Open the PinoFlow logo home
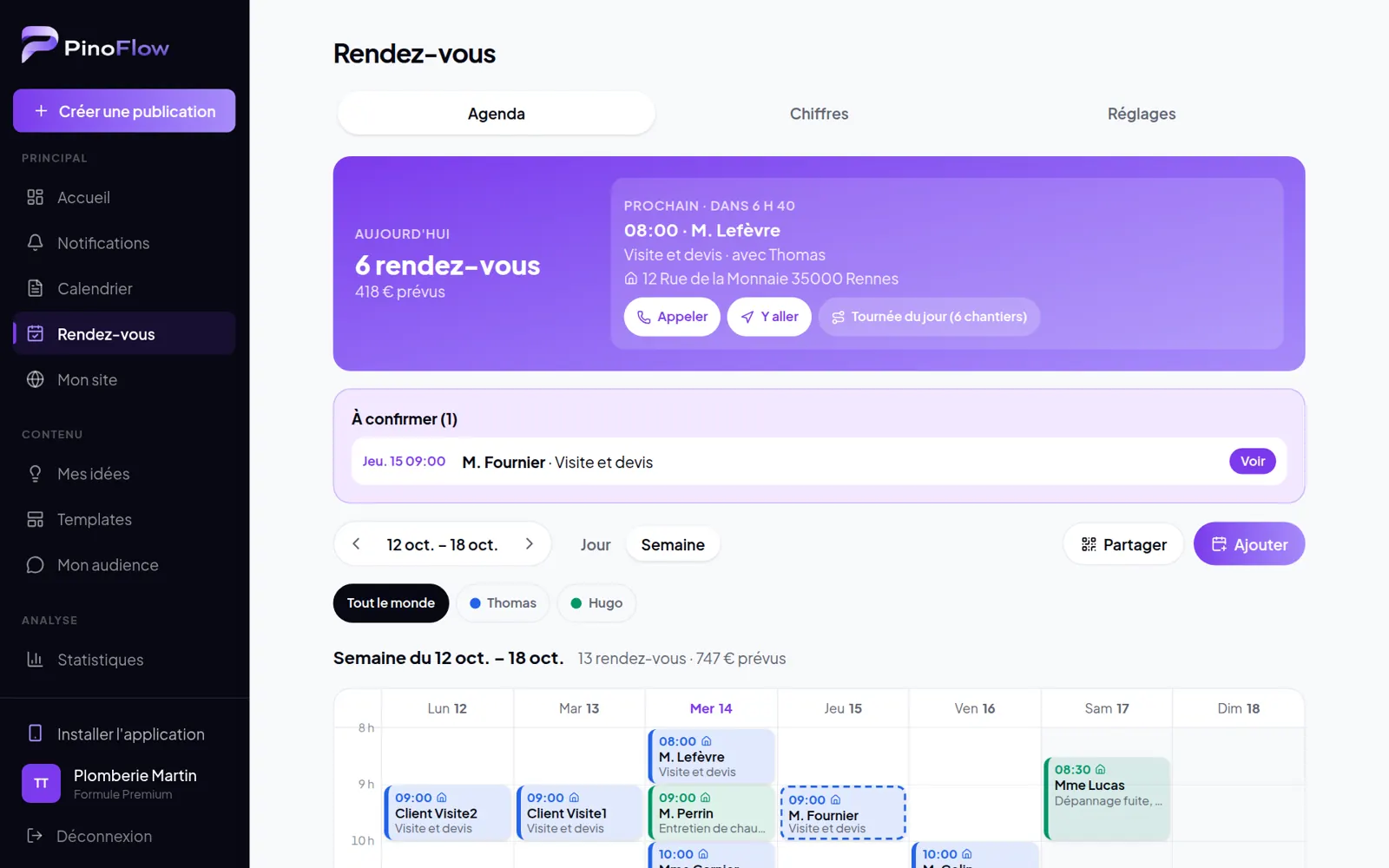 coord(95,44)
